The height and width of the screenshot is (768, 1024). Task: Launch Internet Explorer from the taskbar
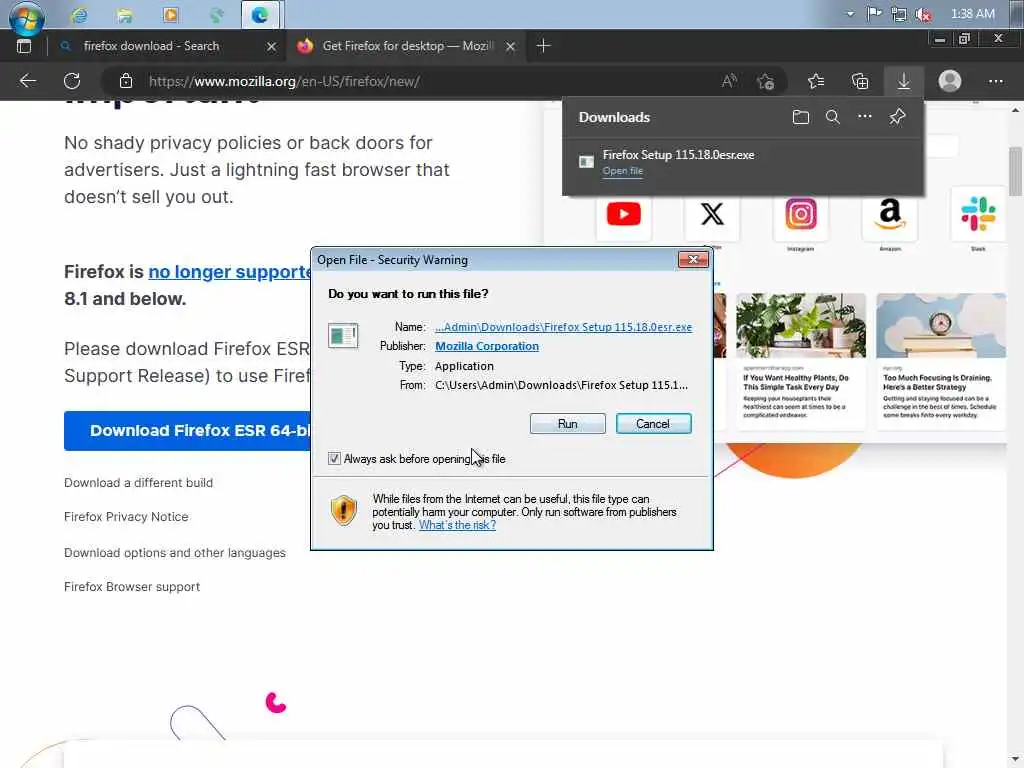coord(79,14)
